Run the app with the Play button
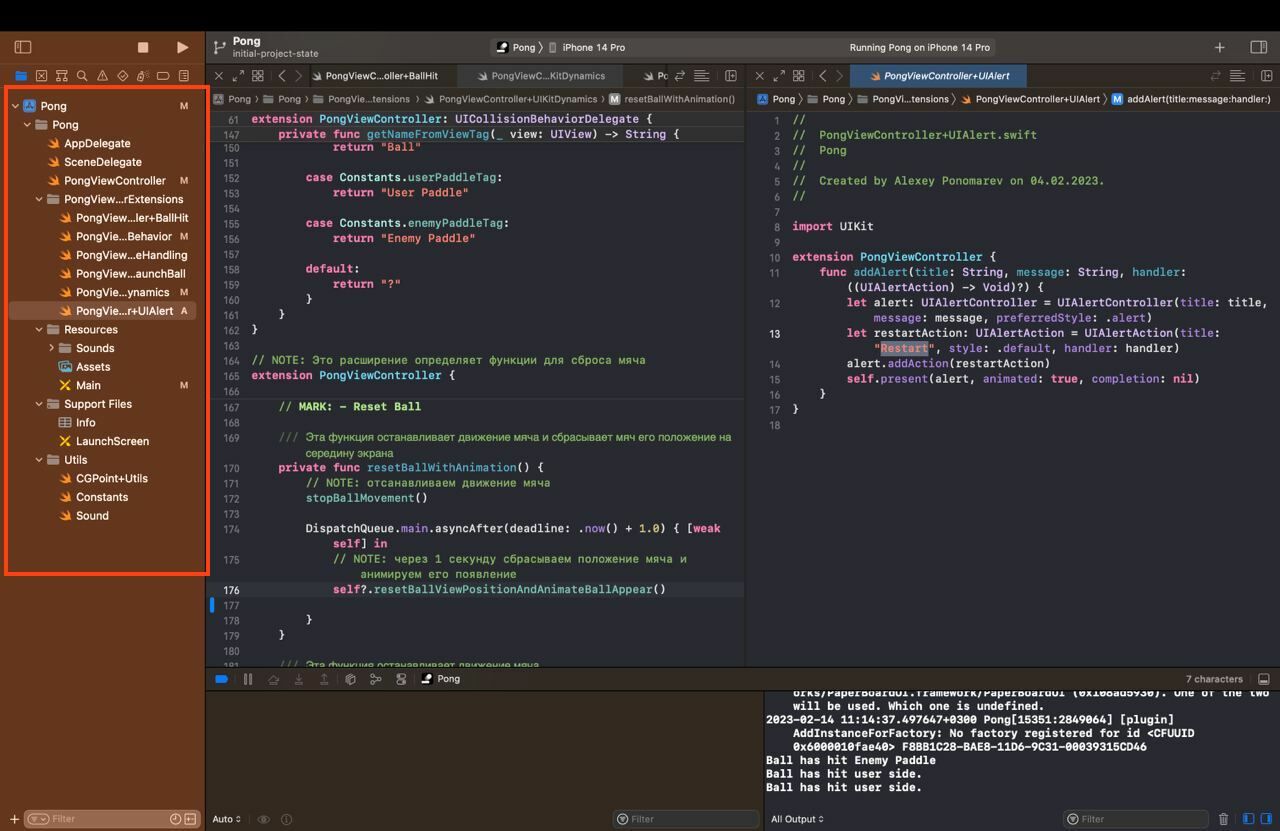Viewport: 1280px width, 831px height. (x=182, y=46)
